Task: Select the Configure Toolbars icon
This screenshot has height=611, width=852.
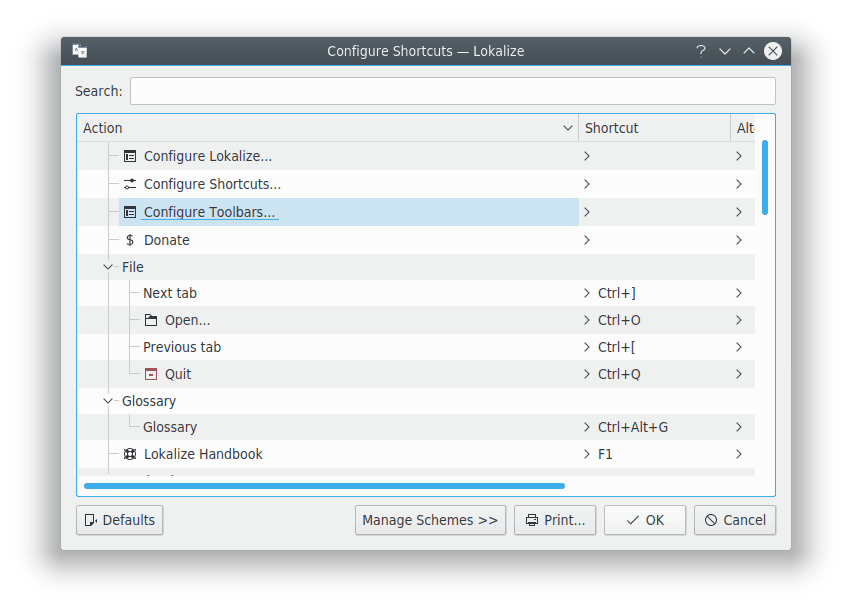Action: coord(129,212)
